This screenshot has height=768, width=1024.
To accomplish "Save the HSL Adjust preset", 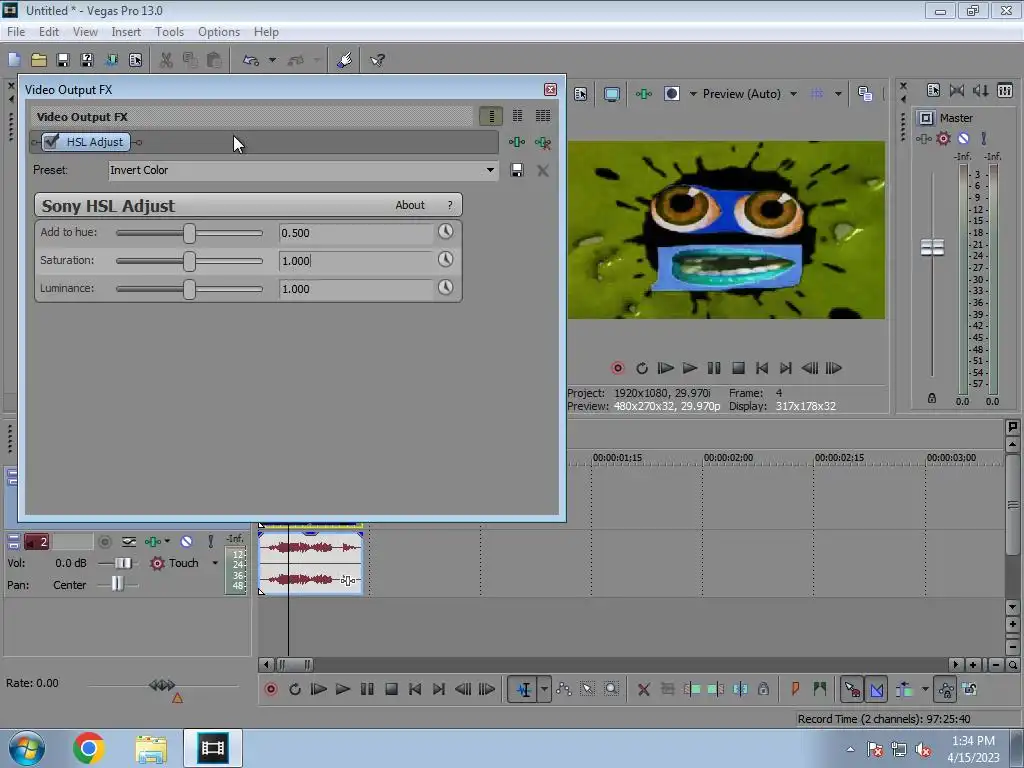I will (517, 170).
